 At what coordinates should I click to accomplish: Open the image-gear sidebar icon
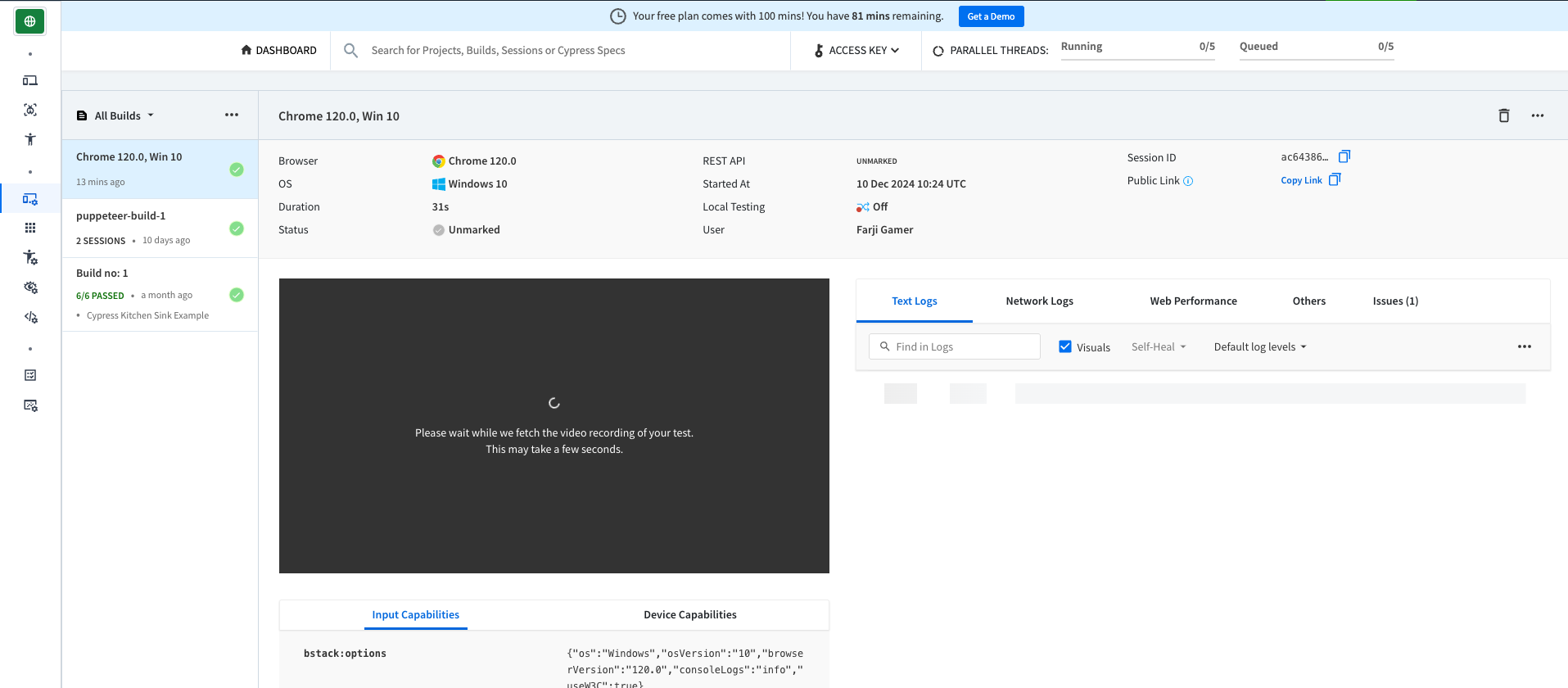pos(30,405)
